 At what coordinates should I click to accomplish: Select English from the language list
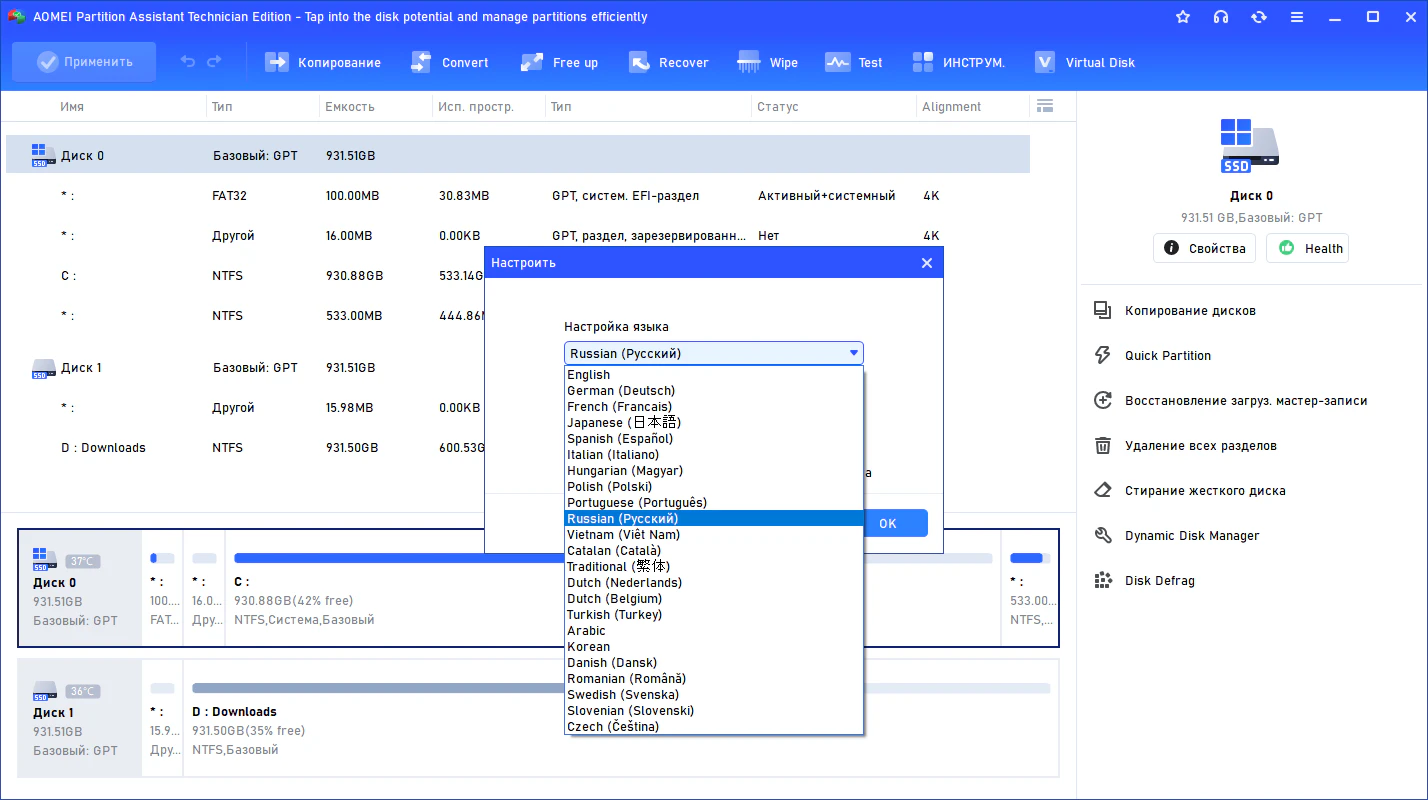(x=588, y=375)
